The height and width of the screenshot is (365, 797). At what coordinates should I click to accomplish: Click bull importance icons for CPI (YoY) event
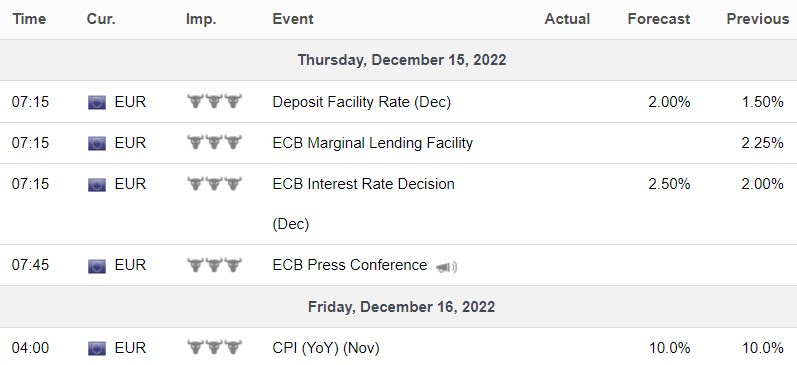pos(214,348)
